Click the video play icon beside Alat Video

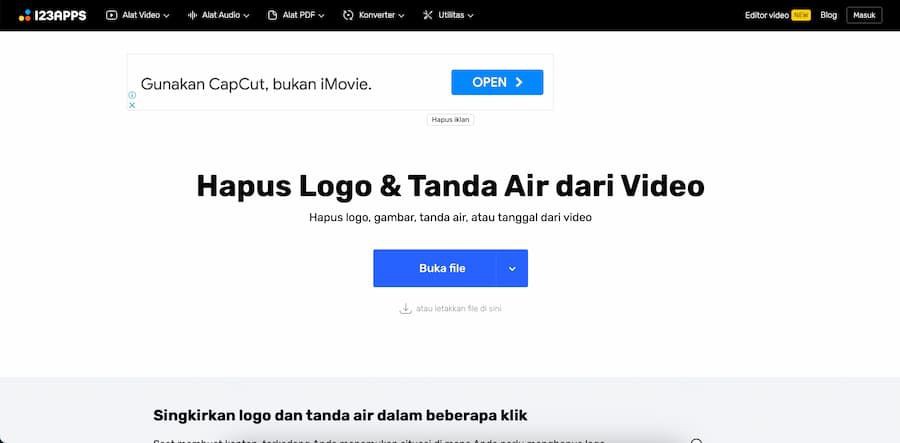point(111,15)
